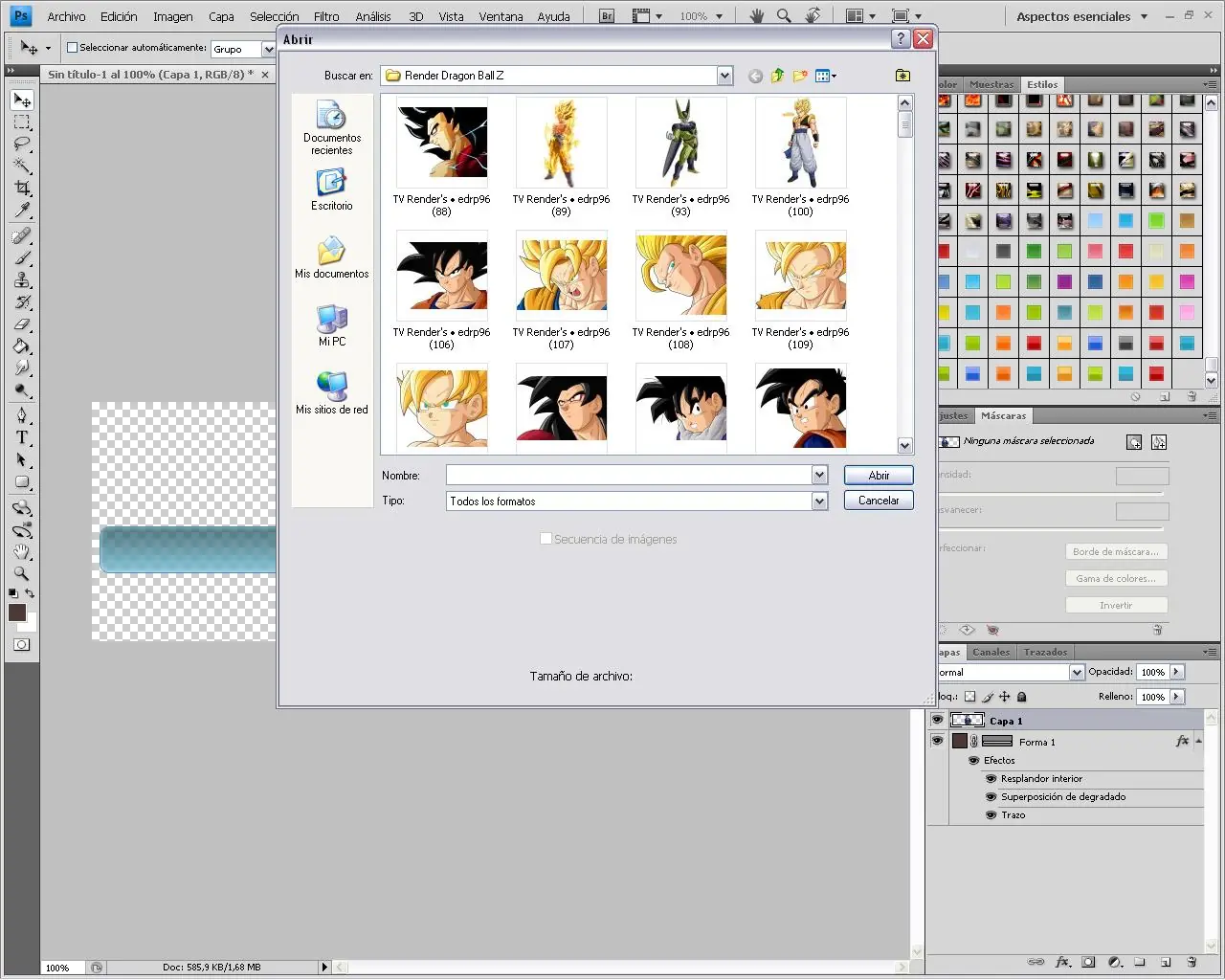
Task: Click the Gama de colores button
Action: (1116, 578)
